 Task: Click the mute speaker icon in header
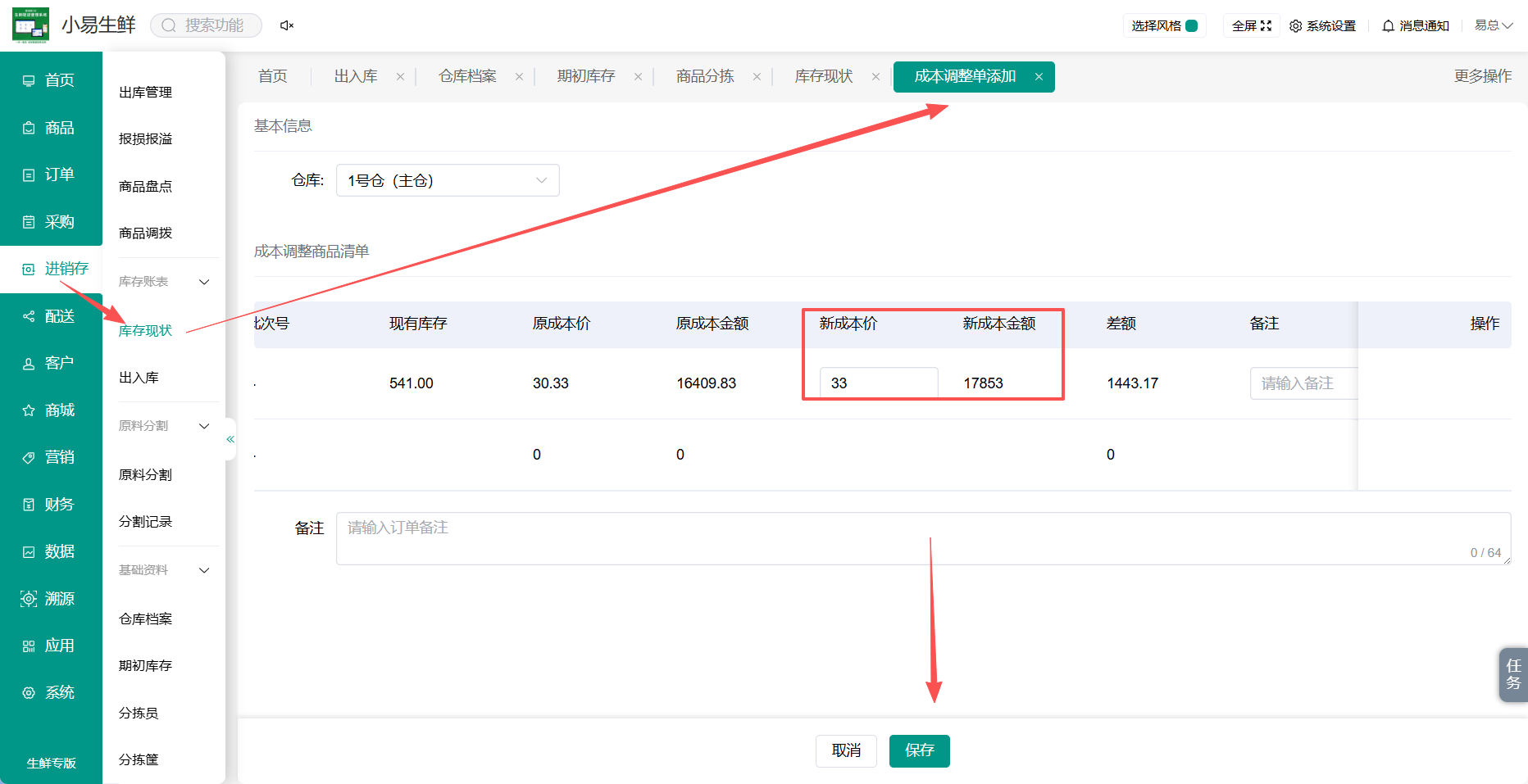(x=287, y=25)
